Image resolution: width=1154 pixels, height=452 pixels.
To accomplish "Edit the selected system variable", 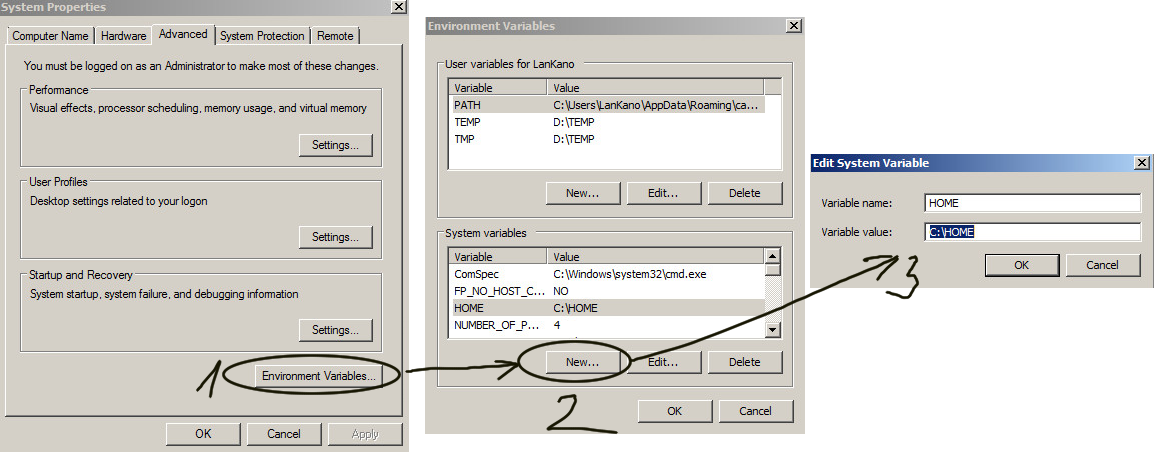I will [663, 361].
